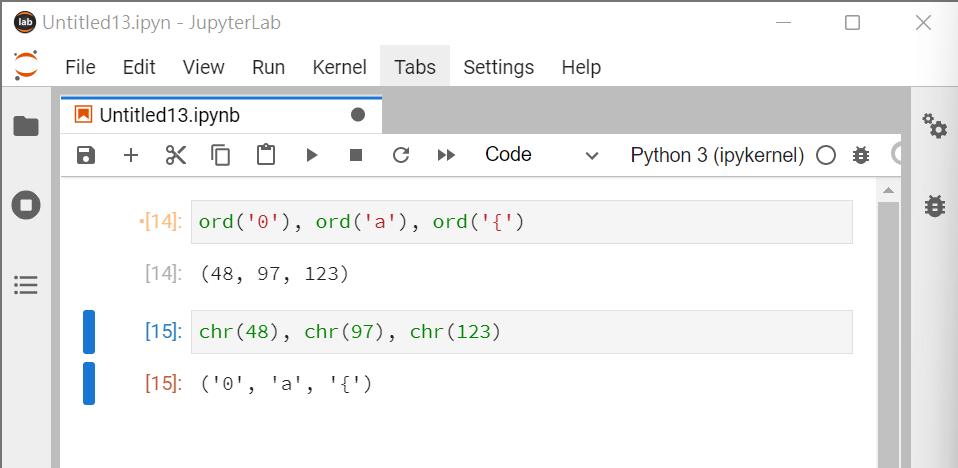Image resolution: width=958 pixels, height=468 pixels.
Task: Switch kernel via Python 3 (ipykernel)
Action: (717, 155)
